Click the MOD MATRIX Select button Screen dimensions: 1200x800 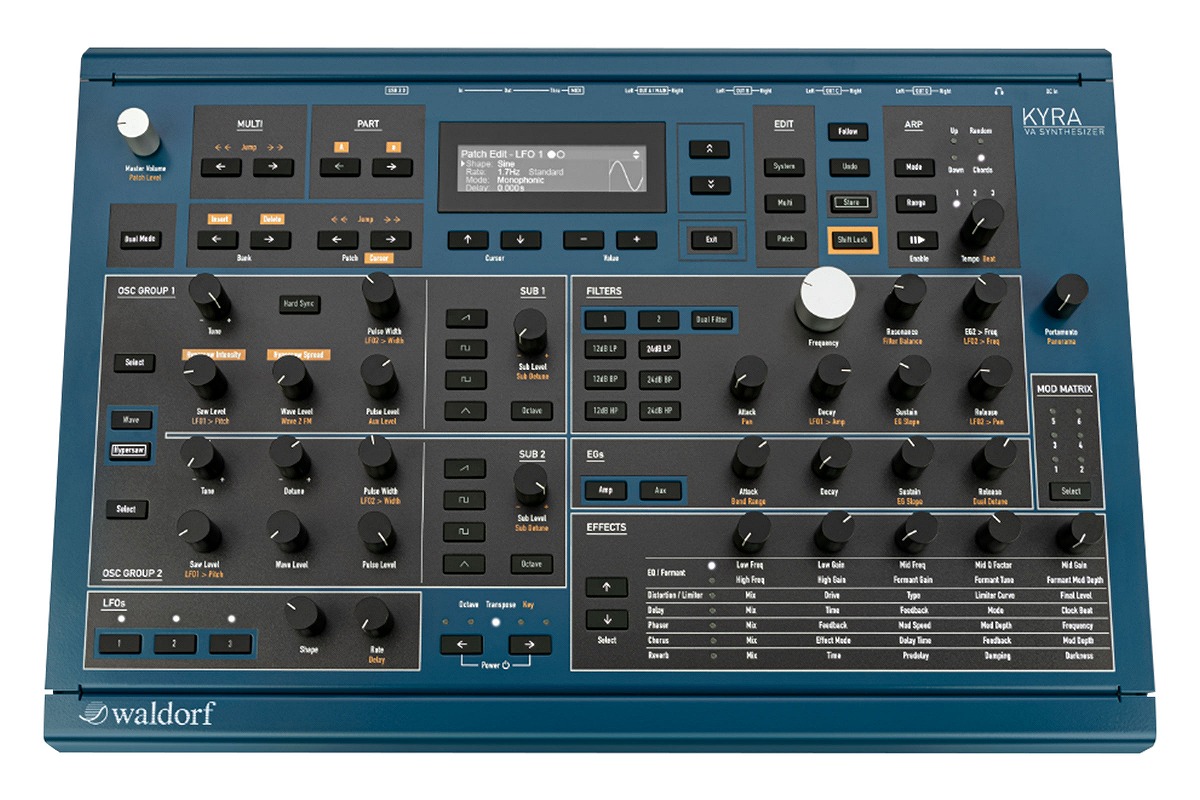point(1071,491)
